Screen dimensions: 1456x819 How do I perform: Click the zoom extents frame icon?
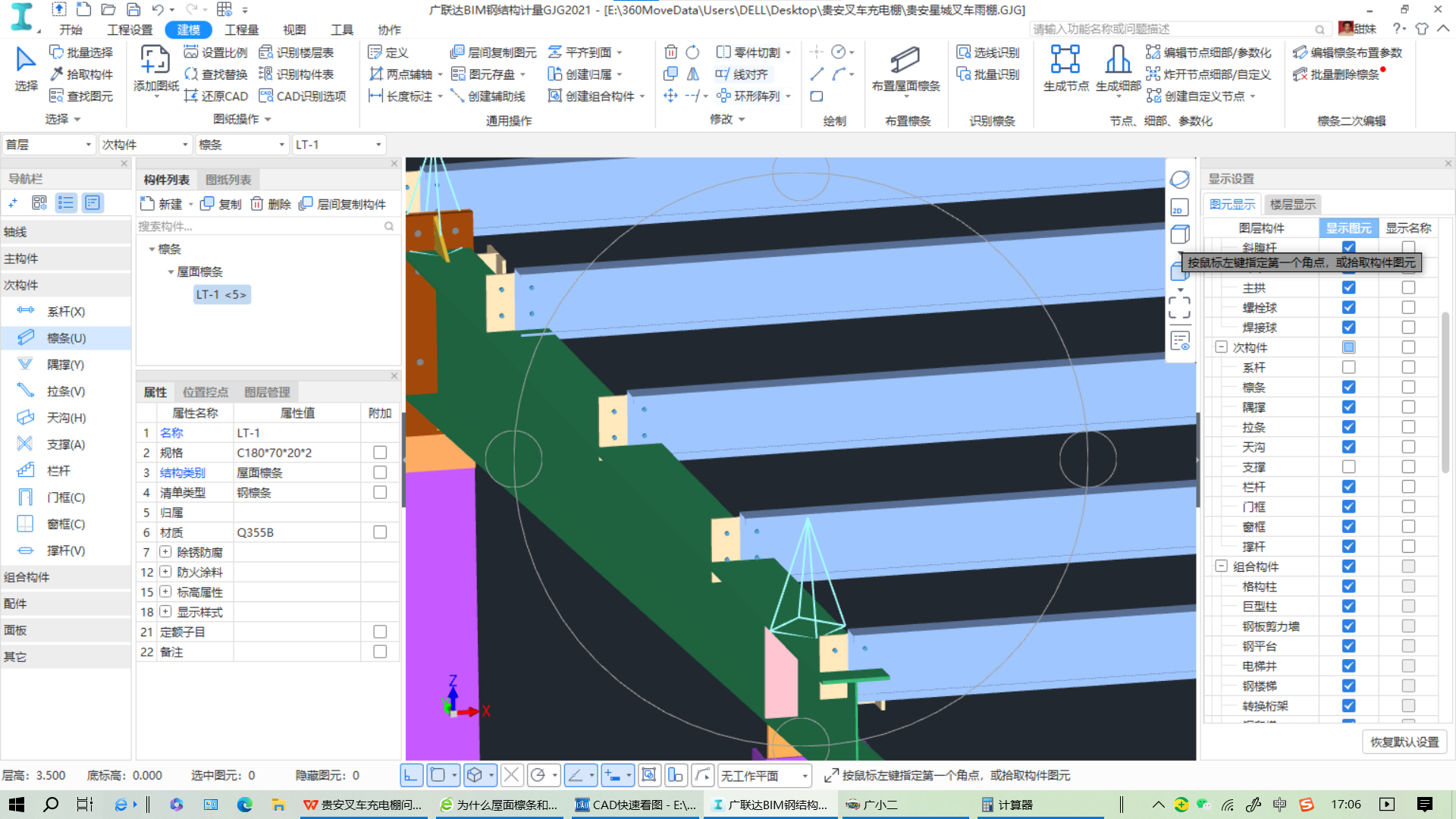1179,307
